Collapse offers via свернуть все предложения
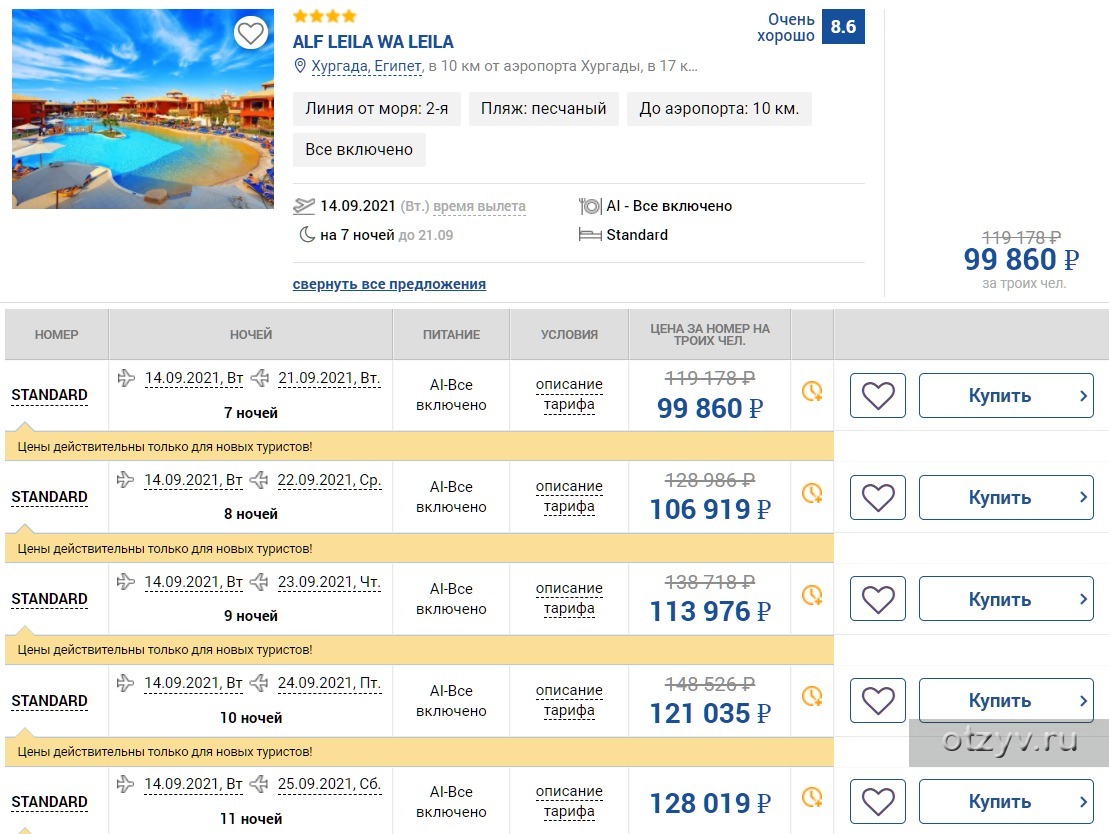This screenshot has width=1109, height=834. [389, 284]
